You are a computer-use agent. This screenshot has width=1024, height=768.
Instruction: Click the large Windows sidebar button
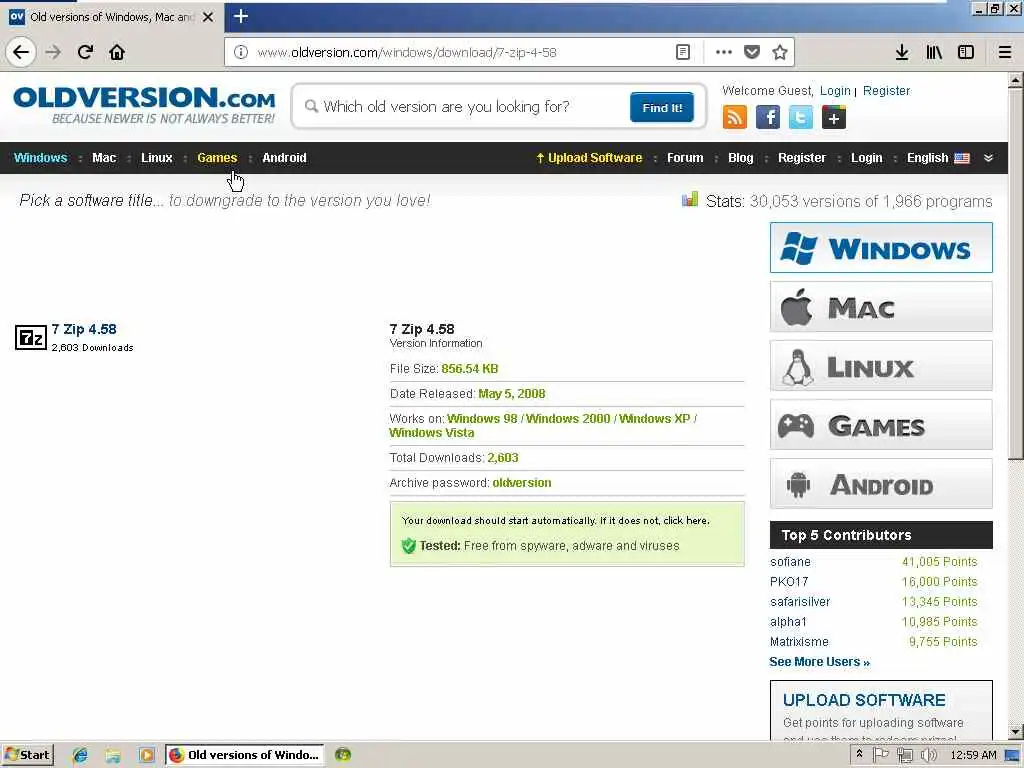(881, 248)
